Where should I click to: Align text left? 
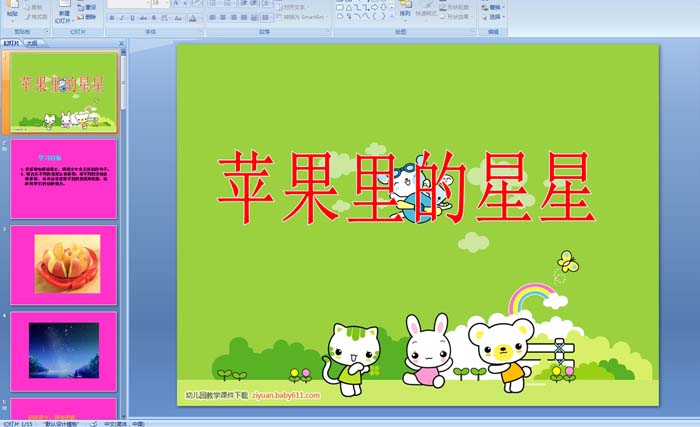[212, 17]
